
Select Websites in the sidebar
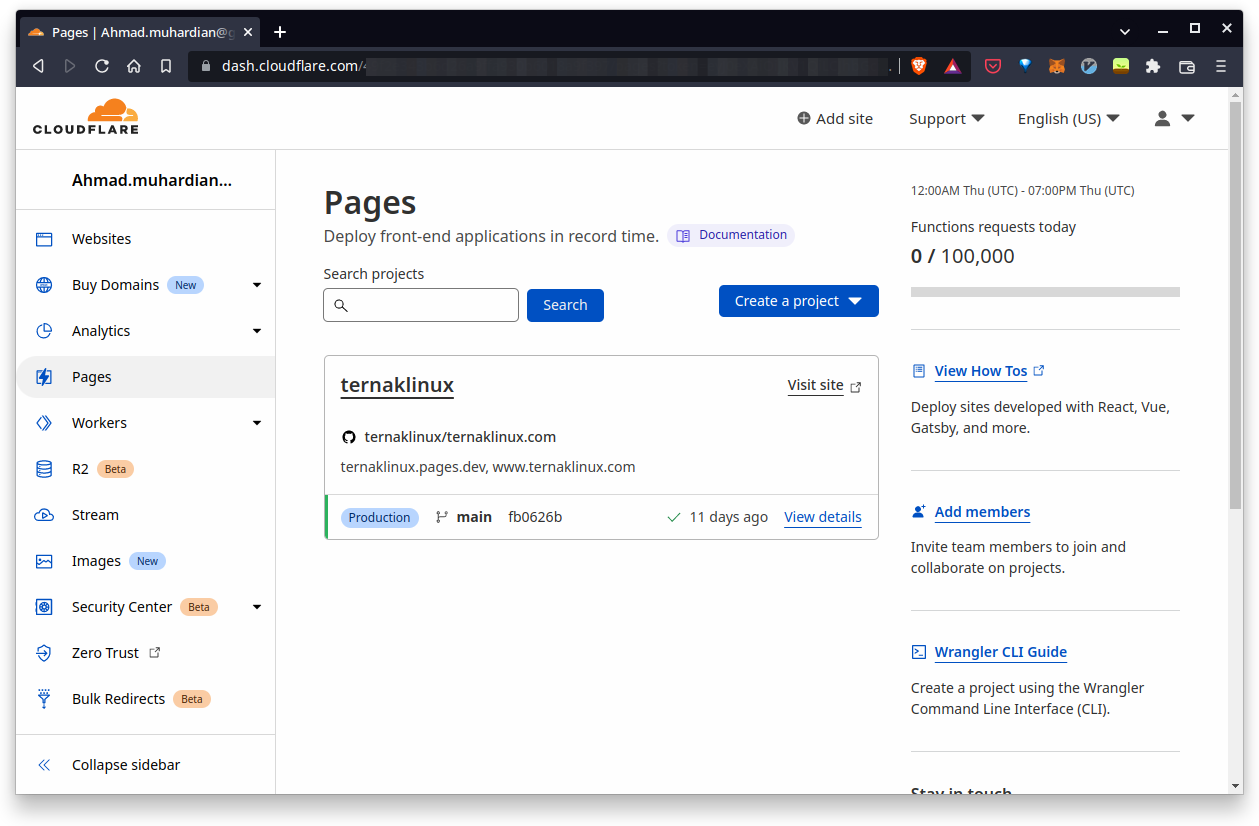pyautogui.click(x=101, y=238)
